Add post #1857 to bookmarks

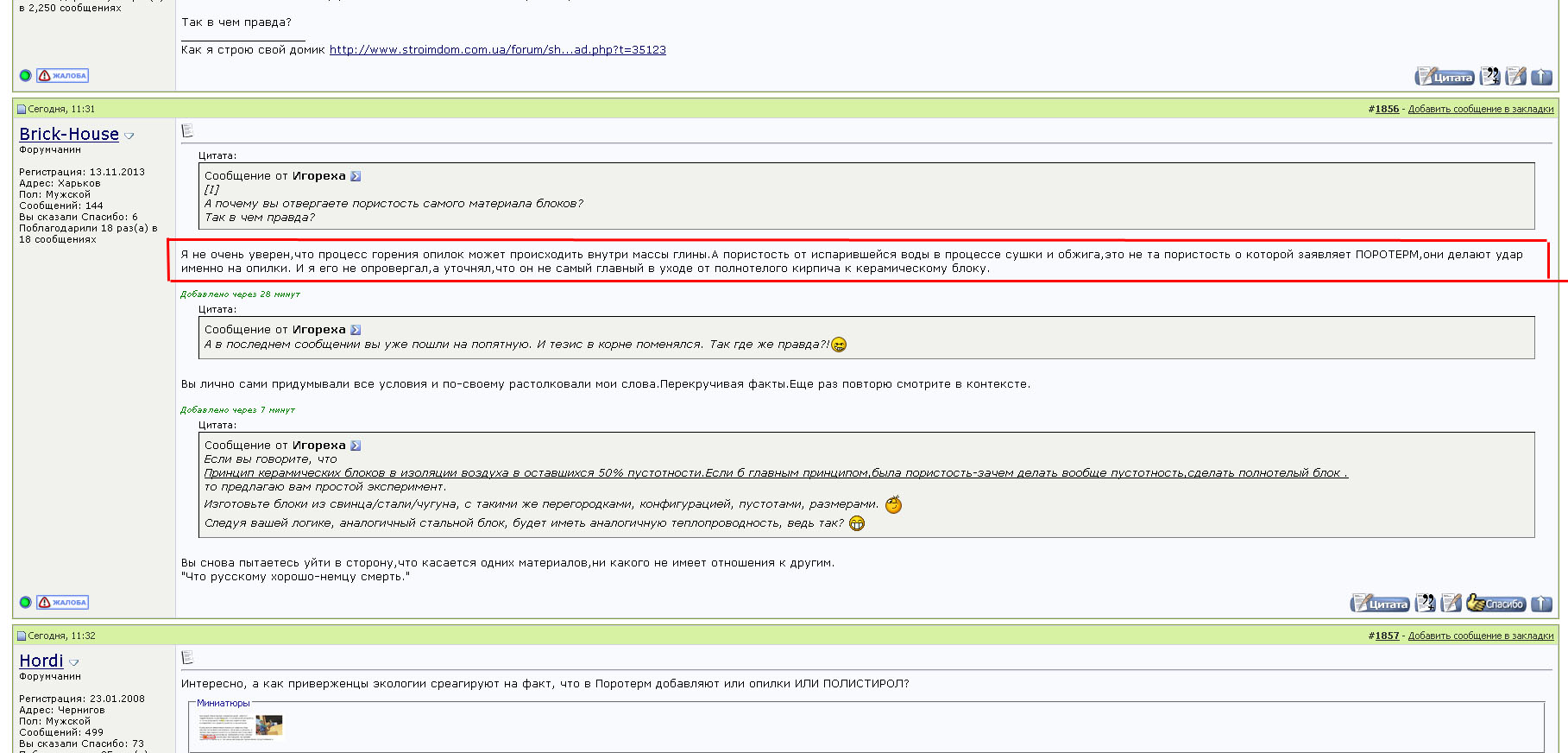pyautogui.click(x=1481, y=636)
